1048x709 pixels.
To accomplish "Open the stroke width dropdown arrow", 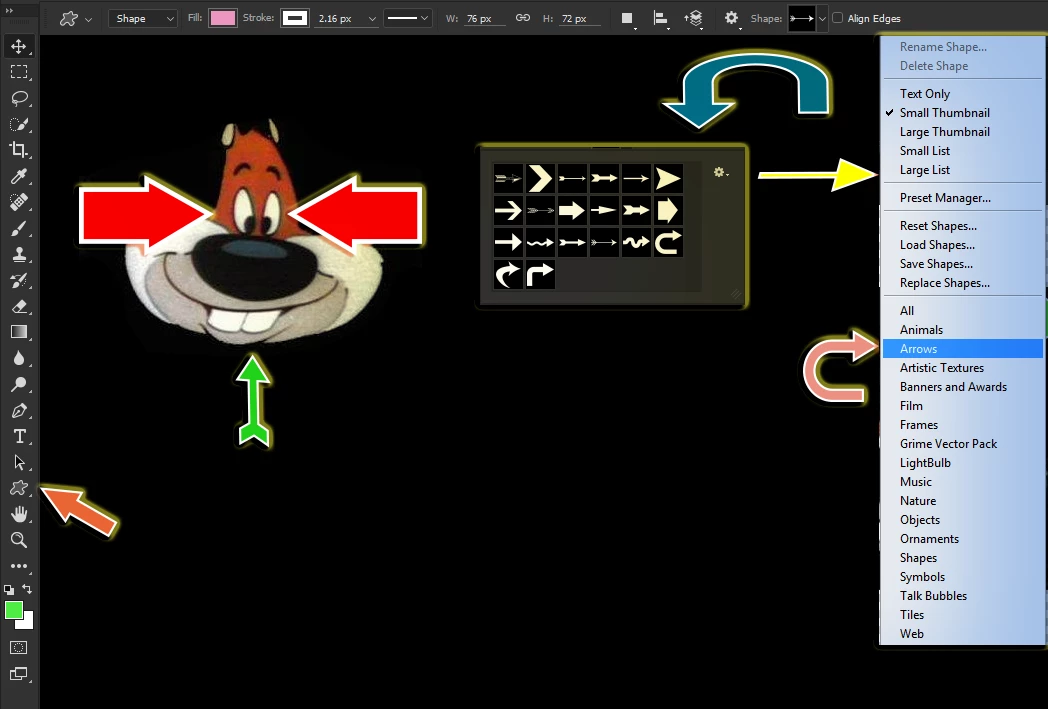I will (x=372, y=19).
